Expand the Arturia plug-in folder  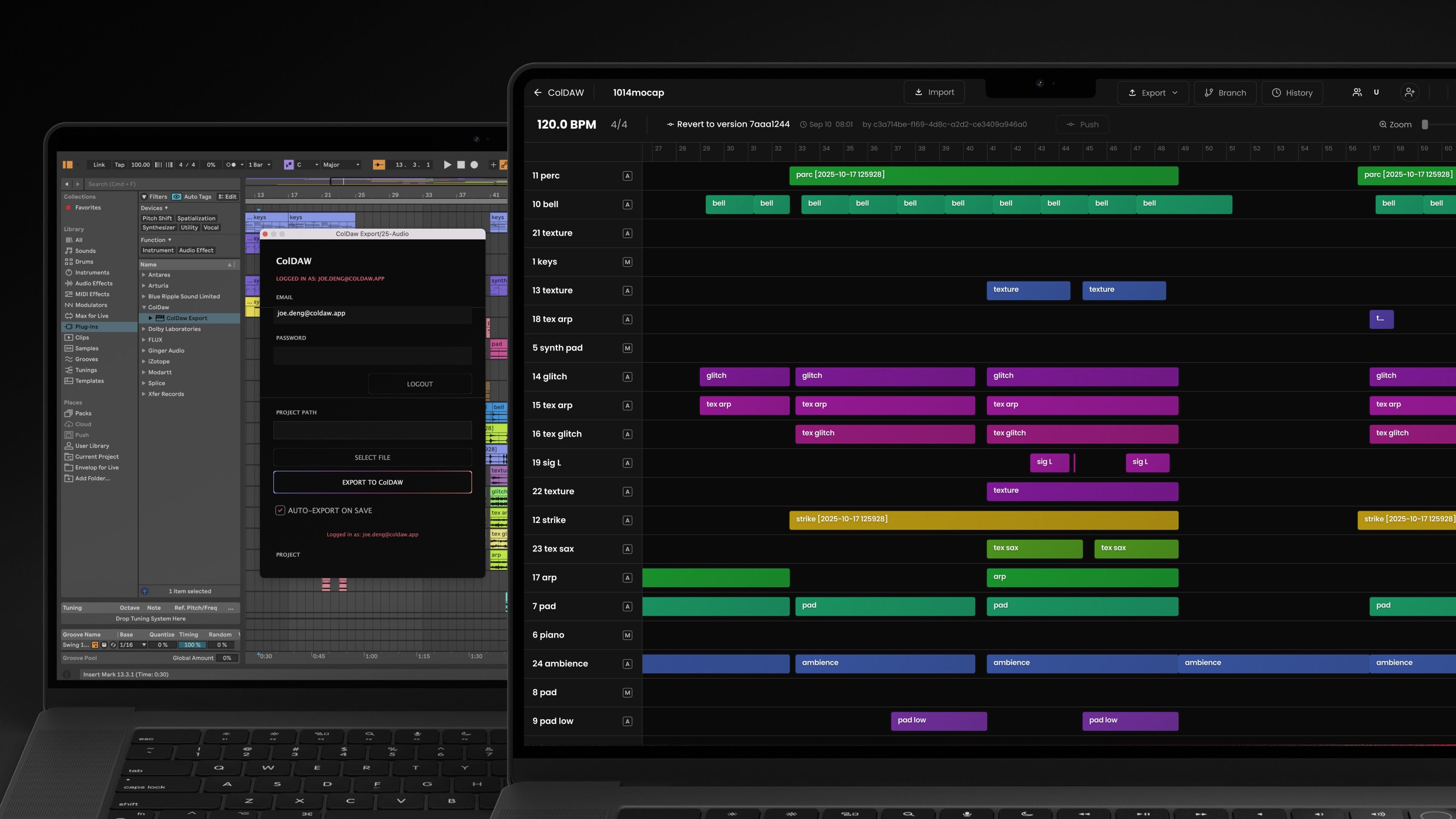pyautogui.click(x=144, y=286)
